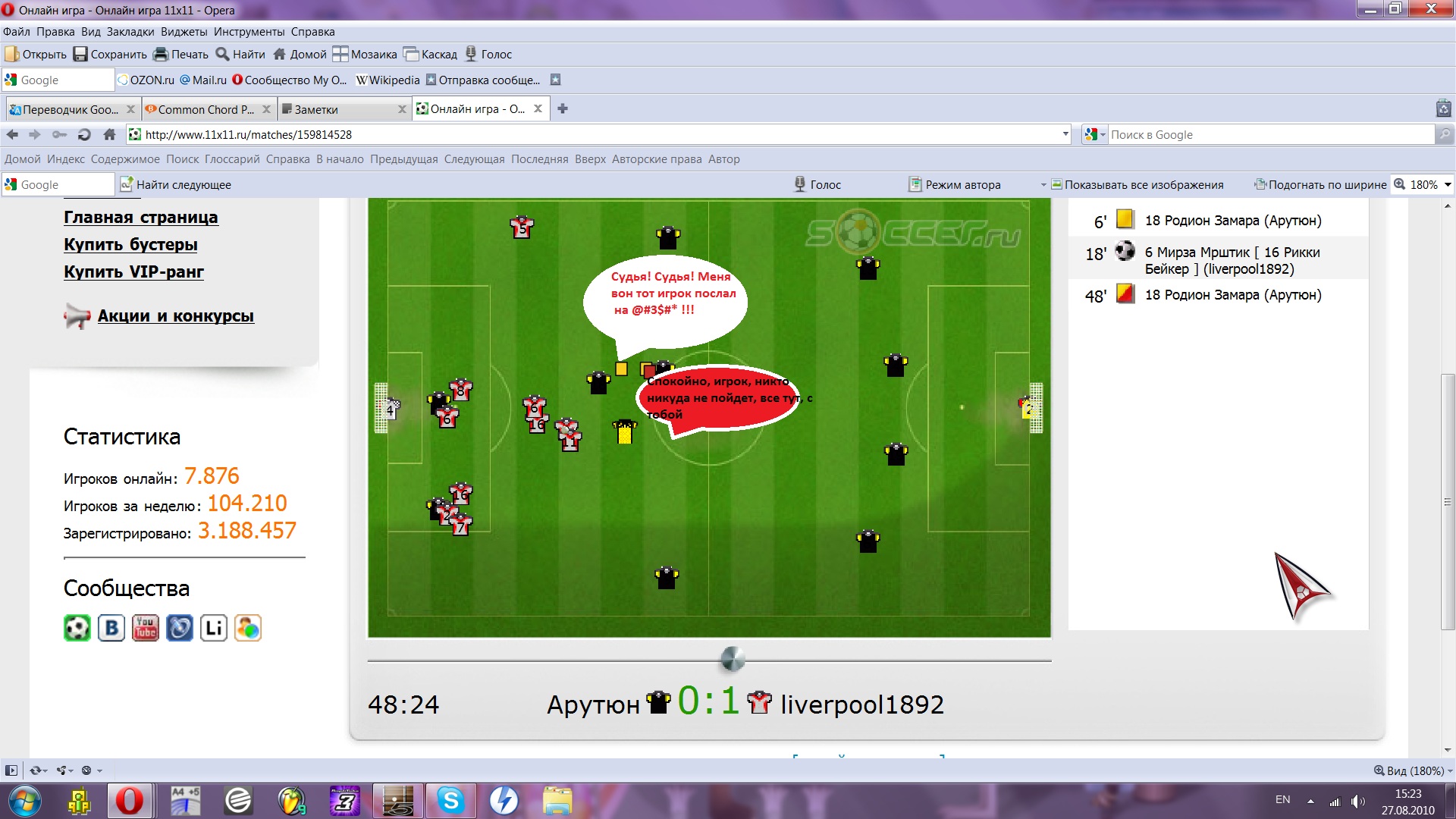Click the Акции и конкурсы link
The width and height of the screenshot is (1456, 819).
pos(175,315)
